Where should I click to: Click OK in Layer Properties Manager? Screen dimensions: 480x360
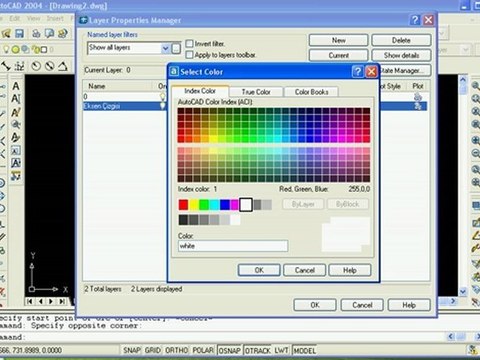point(315,305)
